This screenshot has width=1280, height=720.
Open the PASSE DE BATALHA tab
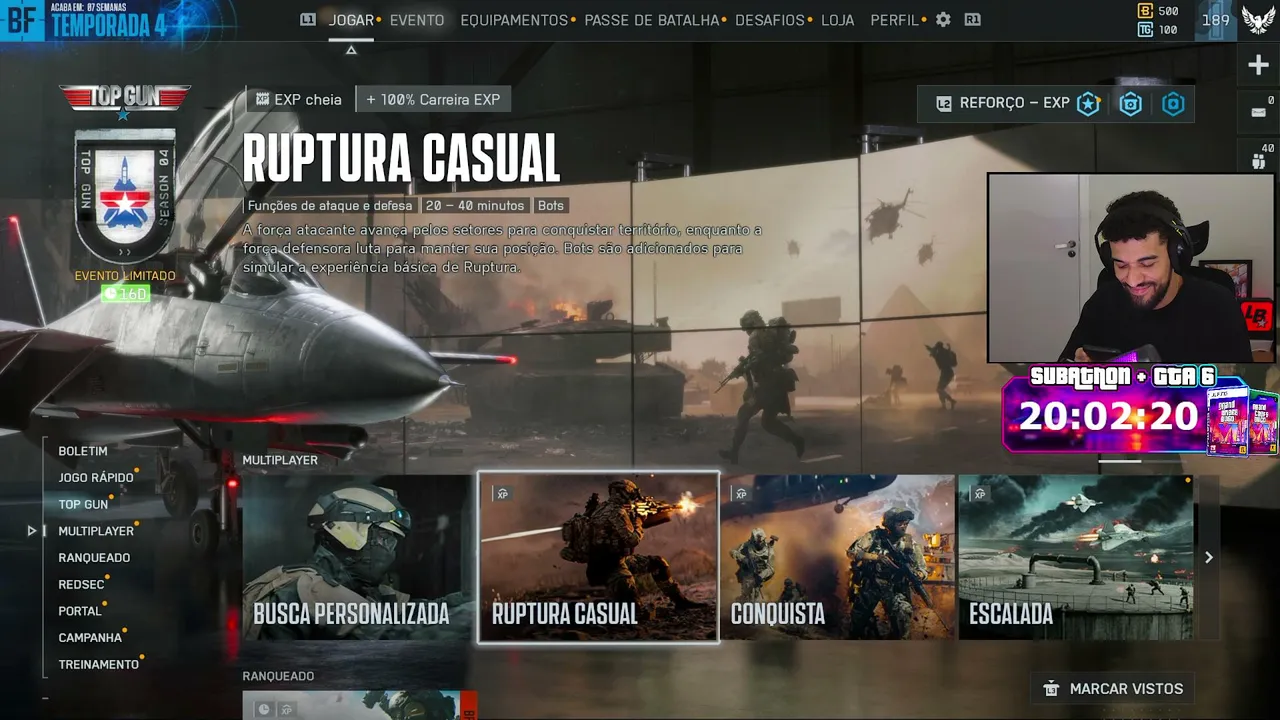click(652, 20)
